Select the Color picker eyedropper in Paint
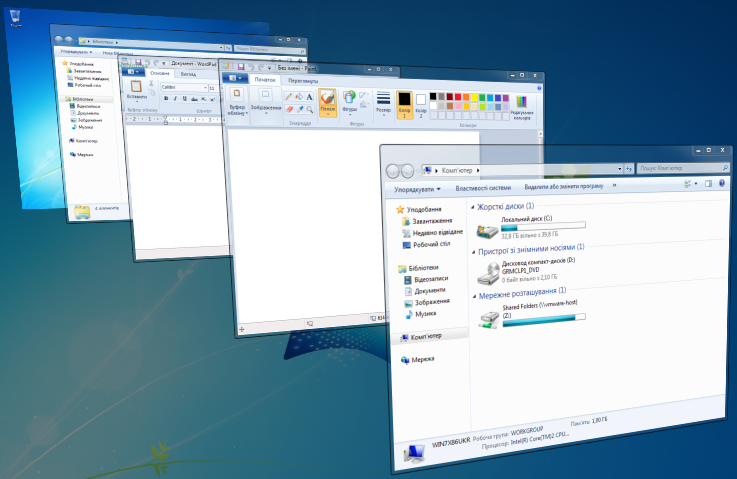 point(299,109)
